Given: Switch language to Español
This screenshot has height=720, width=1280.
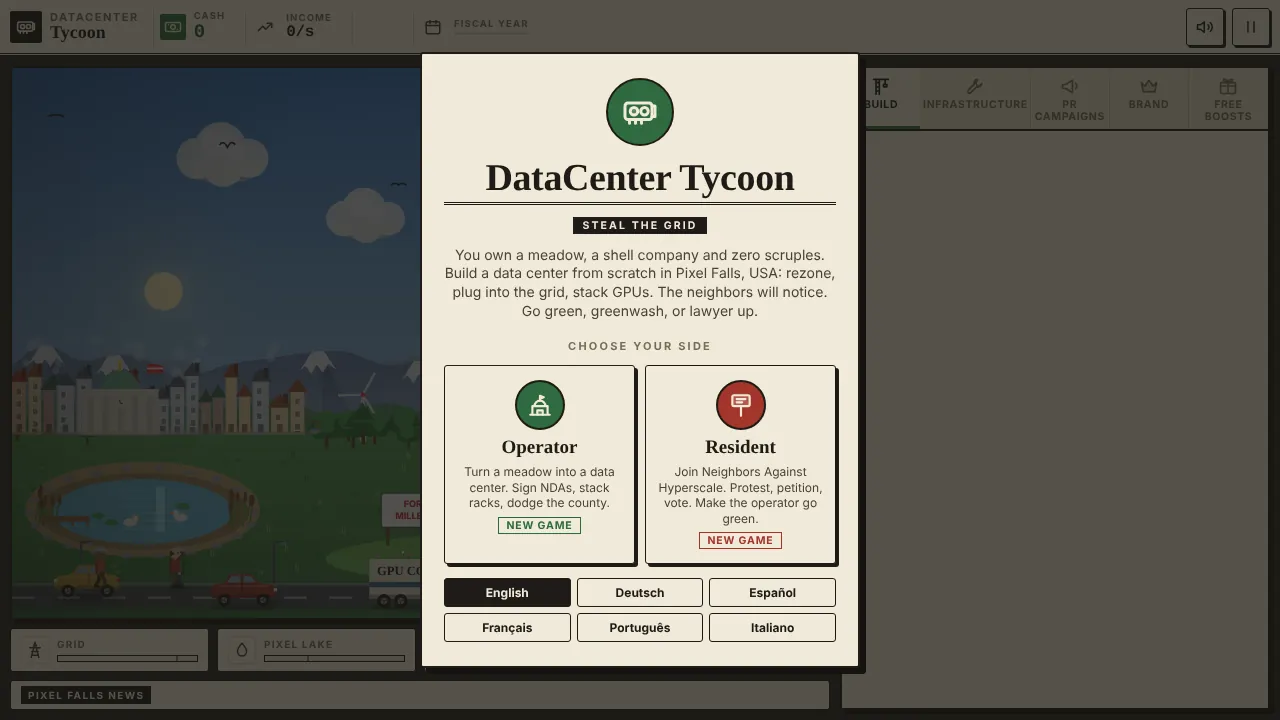Looking at the screenshot, I should 772,592.
